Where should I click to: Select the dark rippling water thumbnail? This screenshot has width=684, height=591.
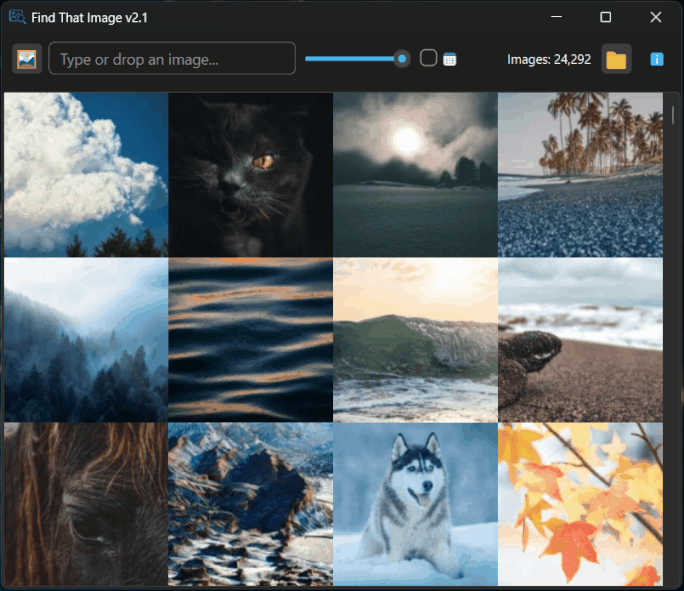tap(250, 339)
